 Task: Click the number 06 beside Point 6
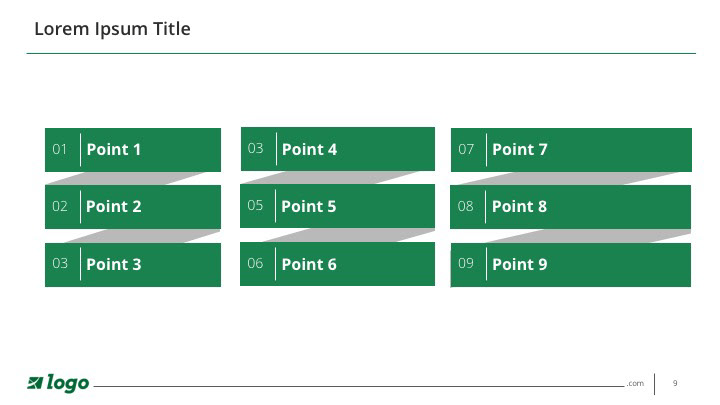pos(255,263)
